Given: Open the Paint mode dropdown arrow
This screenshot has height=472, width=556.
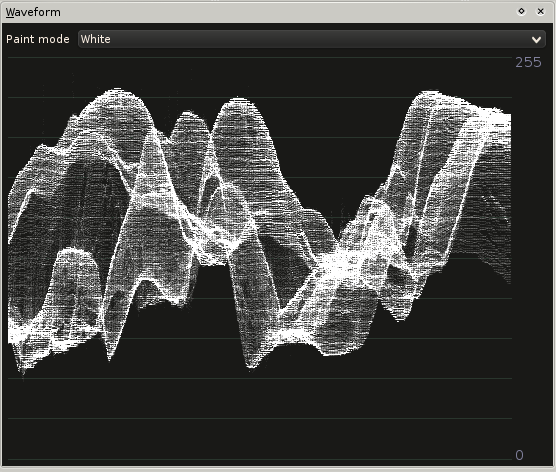Looking at the screenshot, I should tap(536, 39).
